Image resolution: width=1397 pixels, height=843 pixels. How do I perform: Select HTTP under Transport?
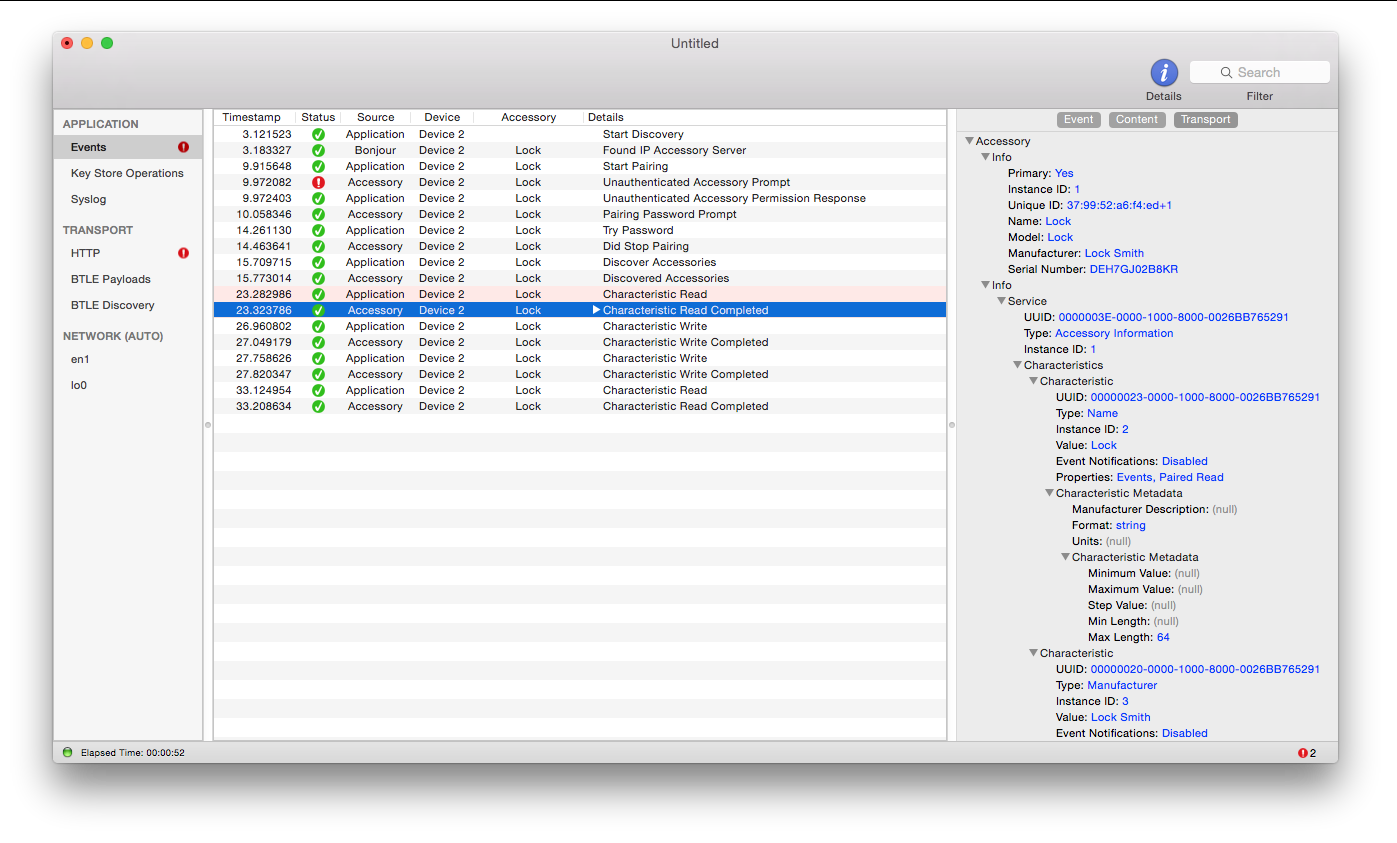coord(128,253)
